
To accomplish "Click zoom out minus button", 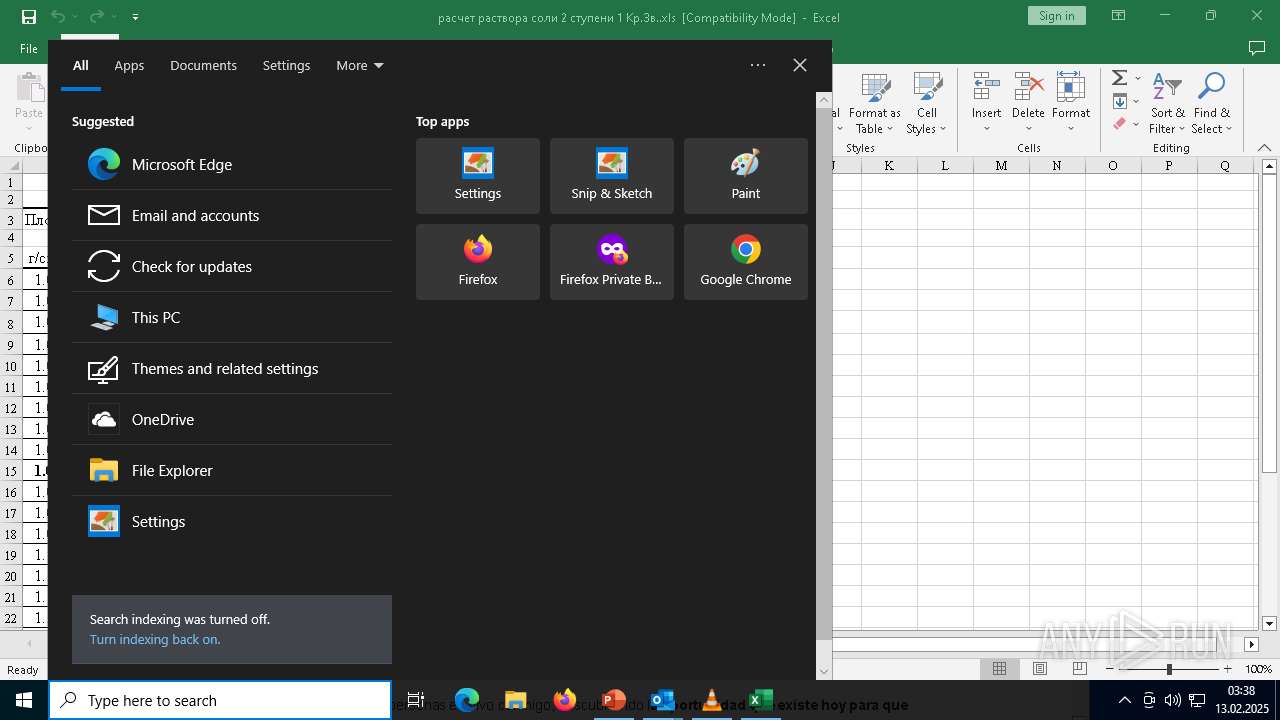I will [1111, 669].
